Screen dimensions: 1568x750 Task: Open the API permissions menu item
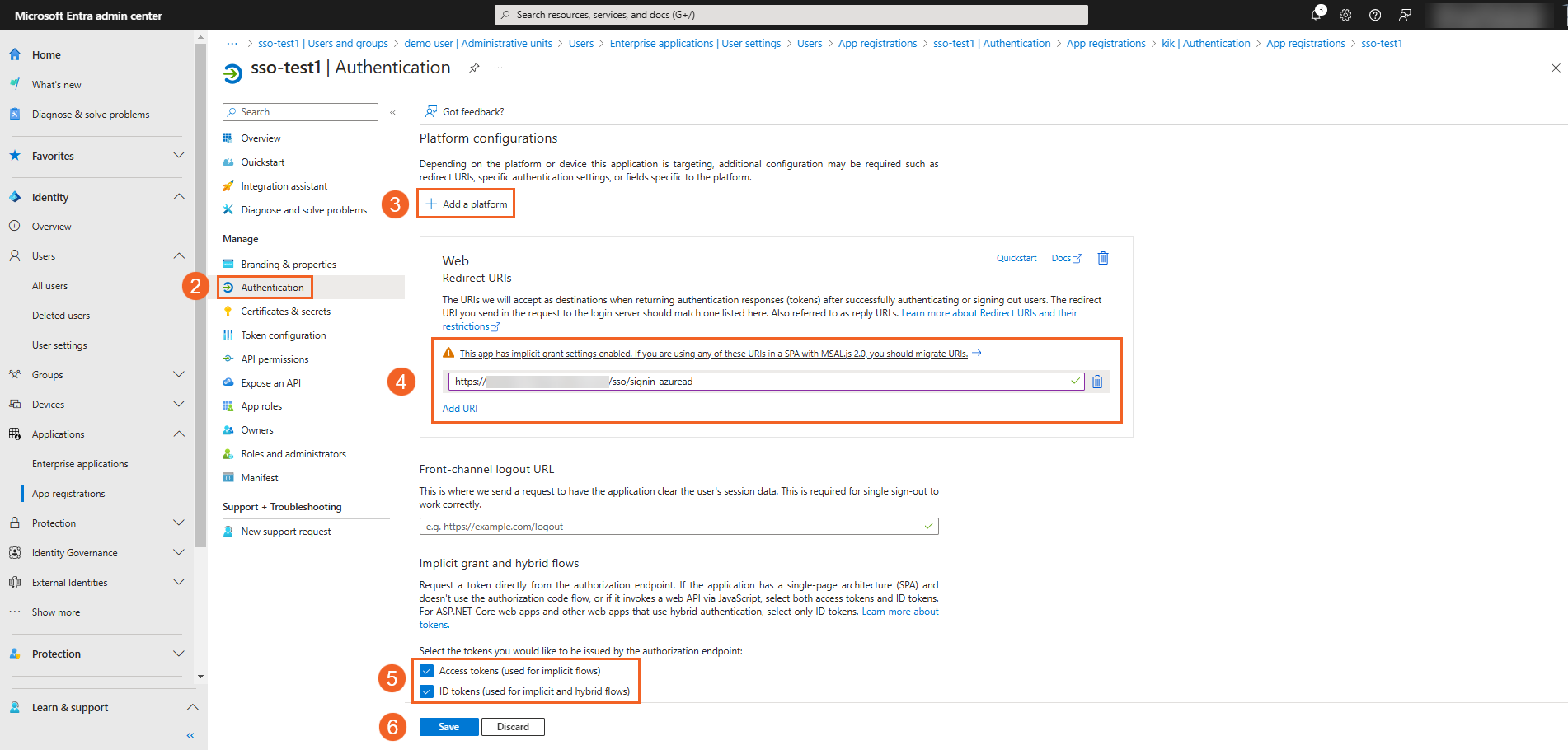tap(275, 359)
